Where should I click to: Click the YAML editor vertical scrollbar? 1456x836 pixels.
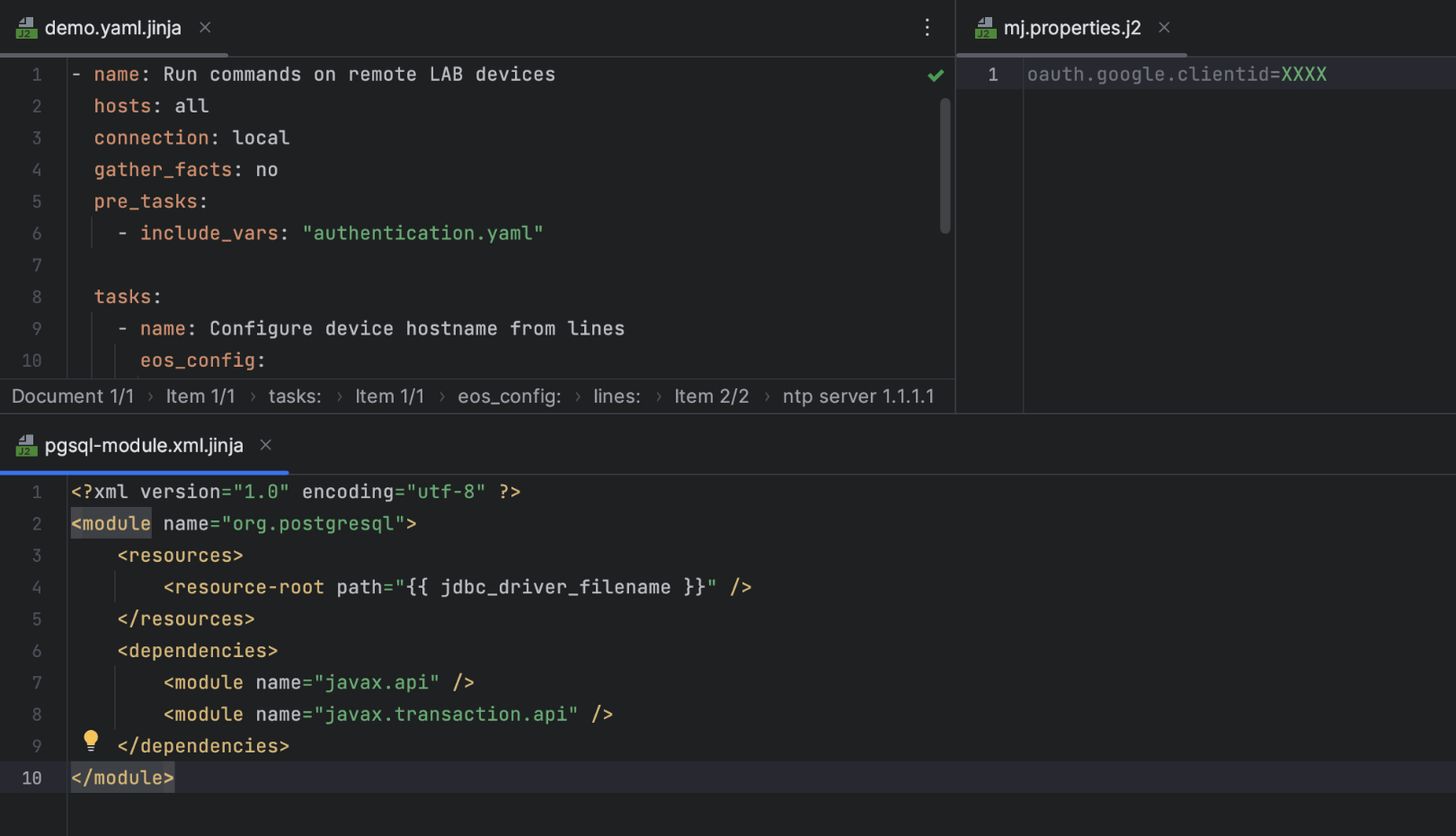(945, 166)
